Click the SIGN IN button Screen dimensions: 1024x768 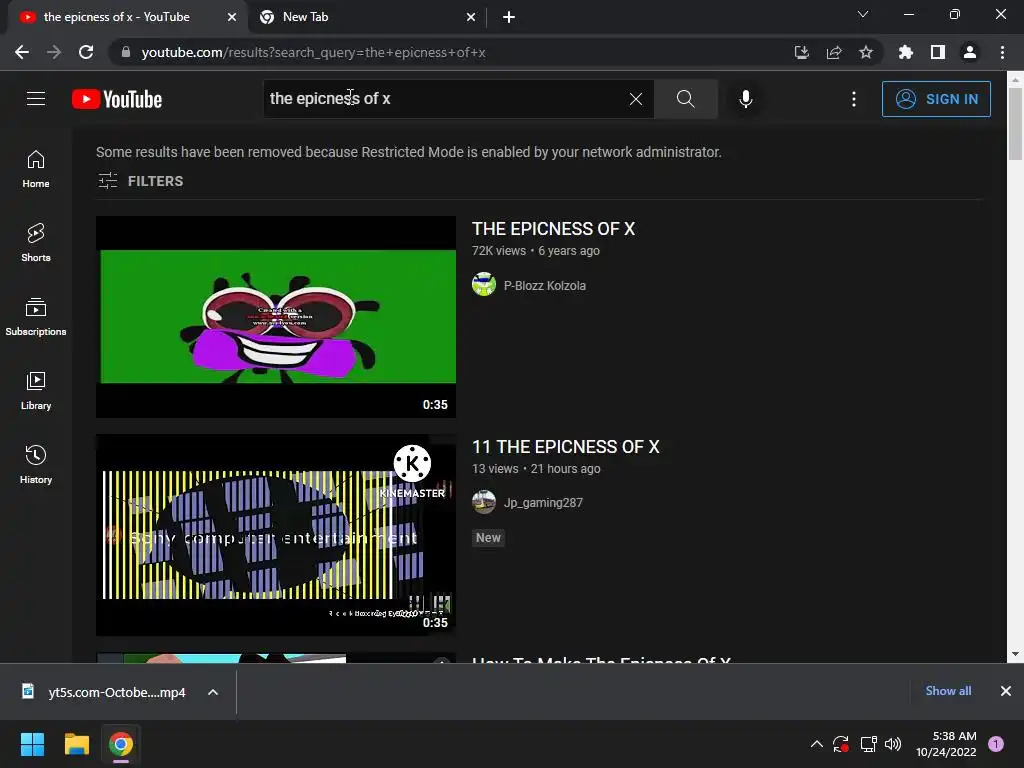[x=936, y=99]
